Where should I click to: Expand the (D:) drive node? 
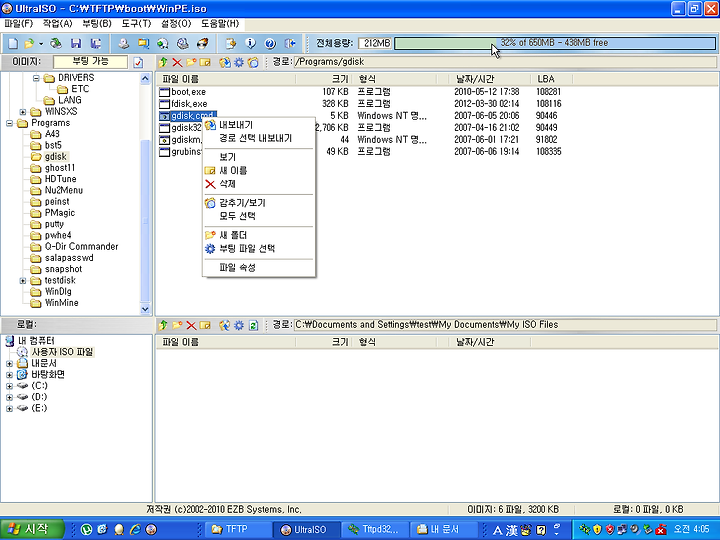pos(9,397)
